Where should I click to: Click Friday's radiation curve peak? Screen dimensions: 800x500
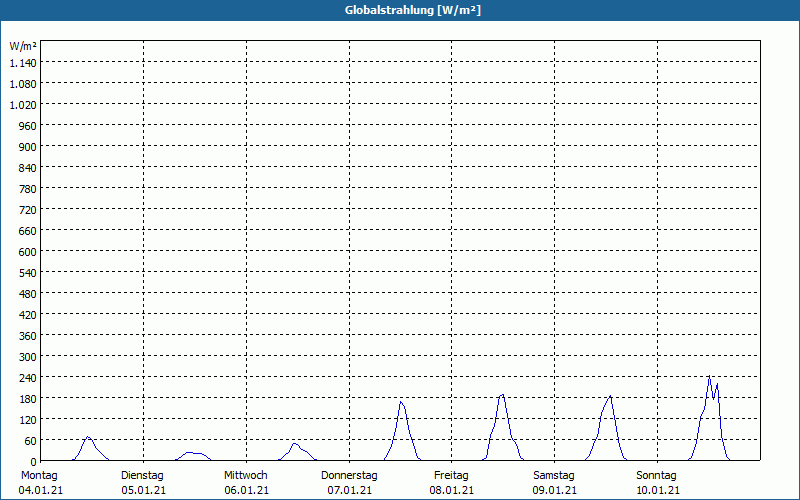click(503, 395)
